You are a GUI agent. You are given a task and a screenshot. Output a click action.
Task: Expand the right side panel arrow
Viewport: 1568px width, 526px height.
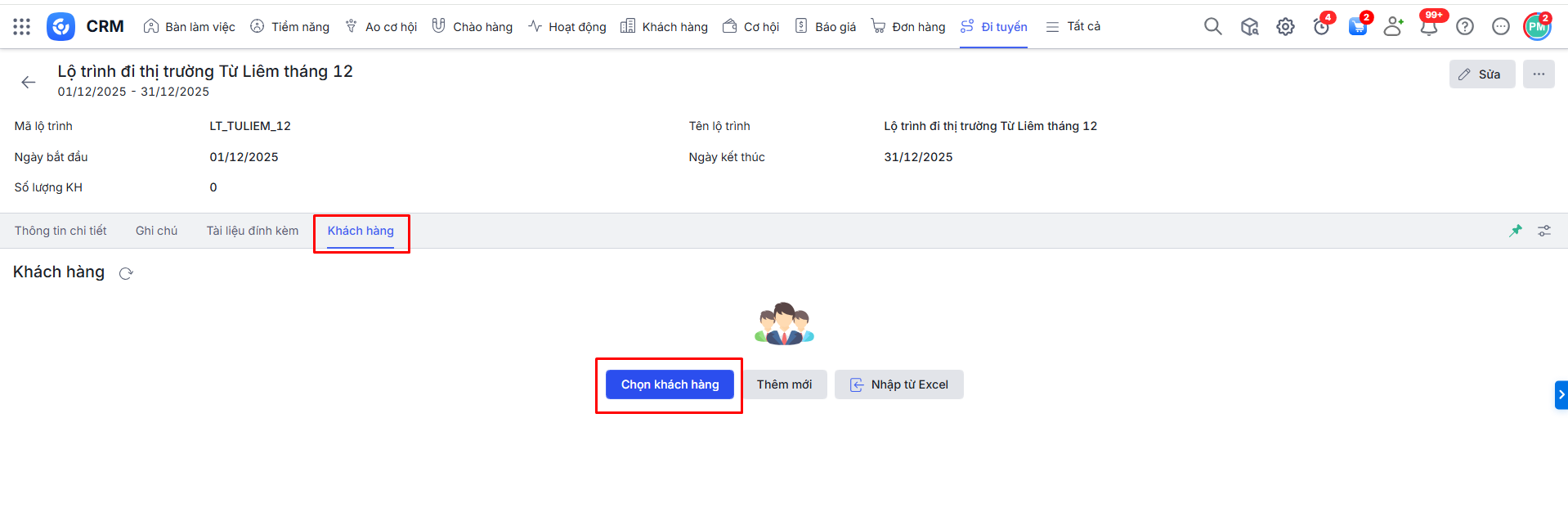pyautogui.click(x=1561, y=394)
